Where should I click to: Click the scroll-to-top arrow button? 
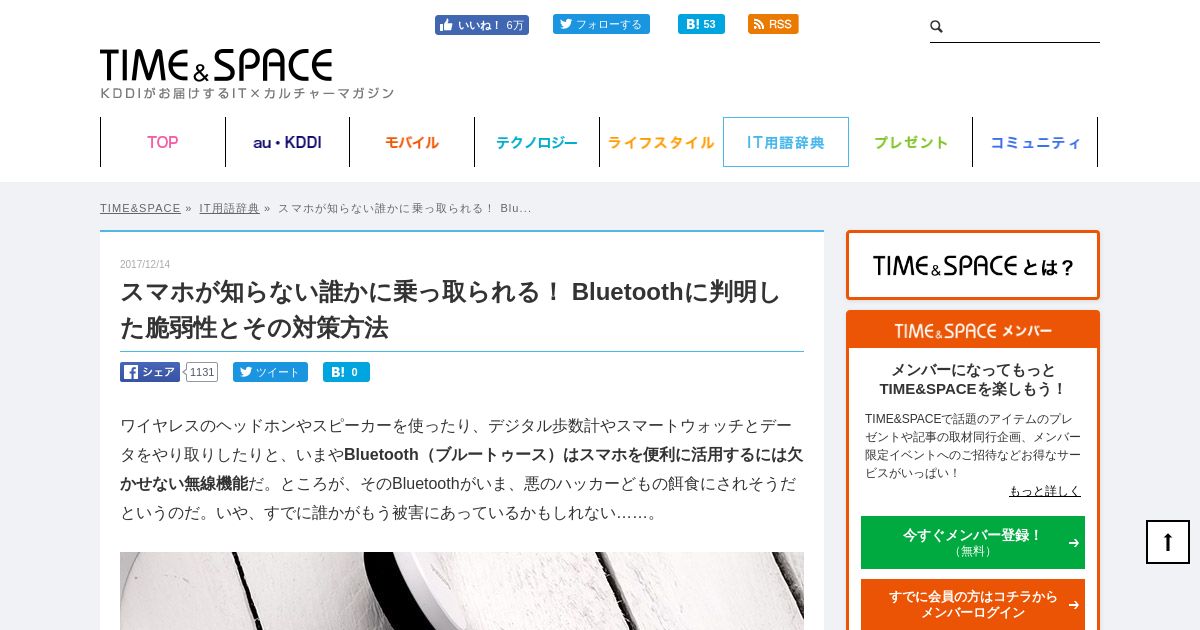[x=1168, y=542]
